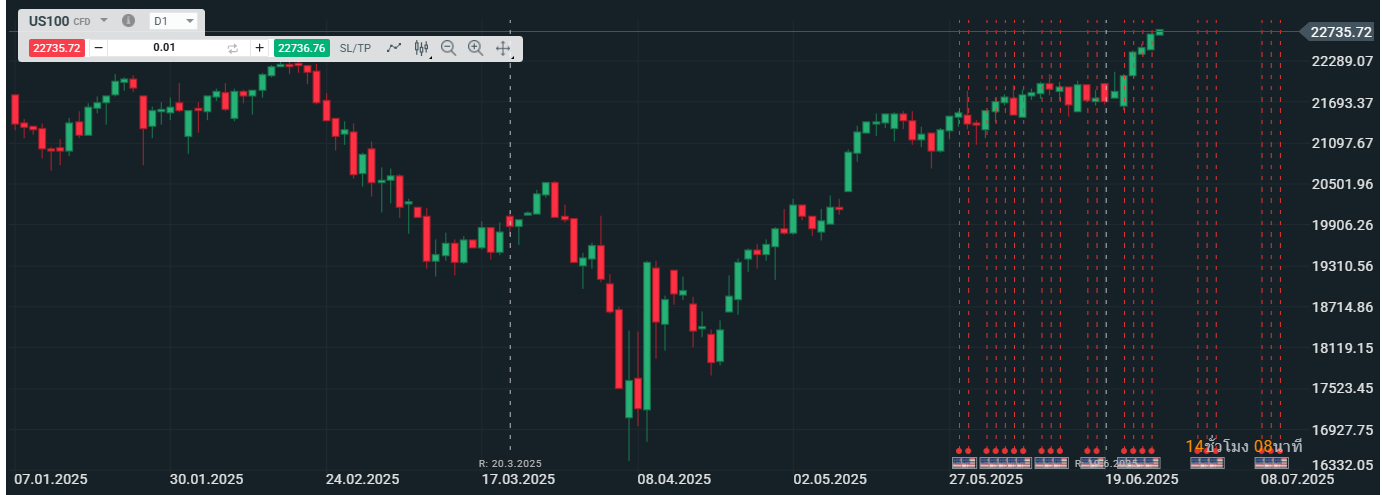
Task: Click the R: 20.3.2025 rollover marker label
Action: pos(510,463)
